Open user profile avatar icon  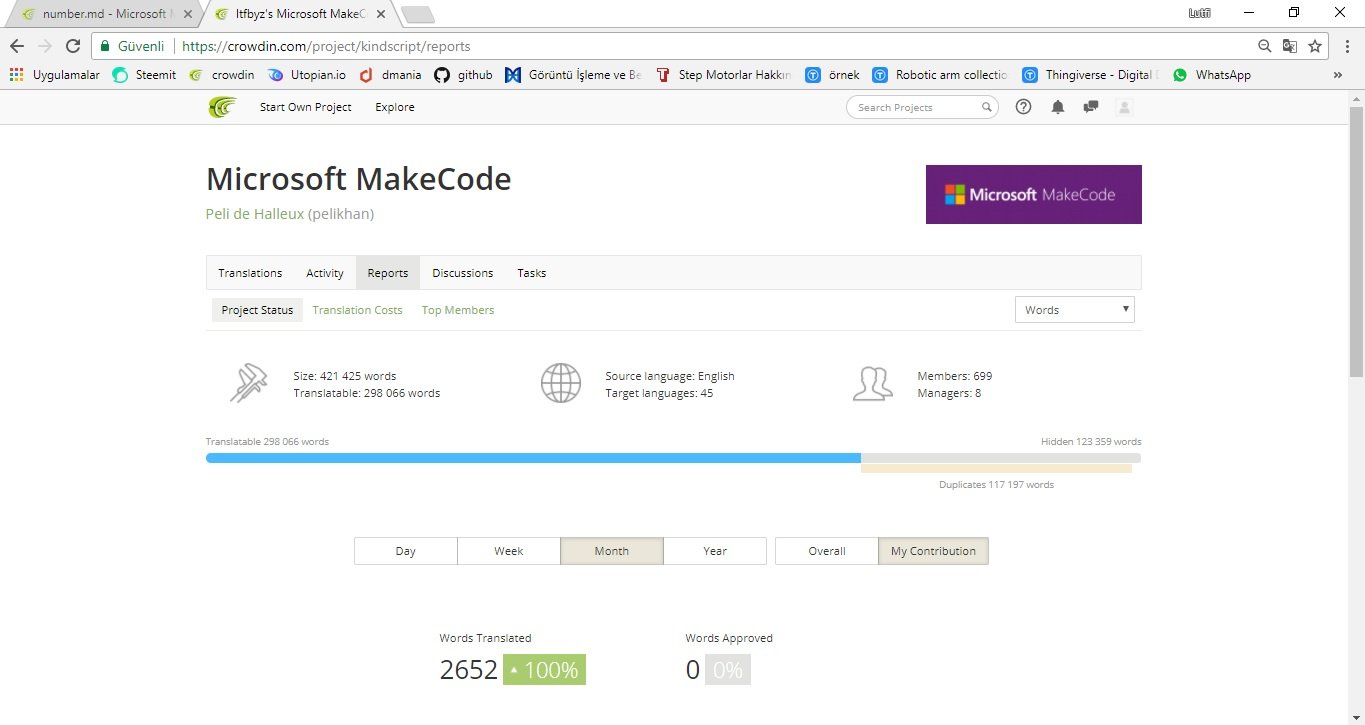[x=1124, y=107]
